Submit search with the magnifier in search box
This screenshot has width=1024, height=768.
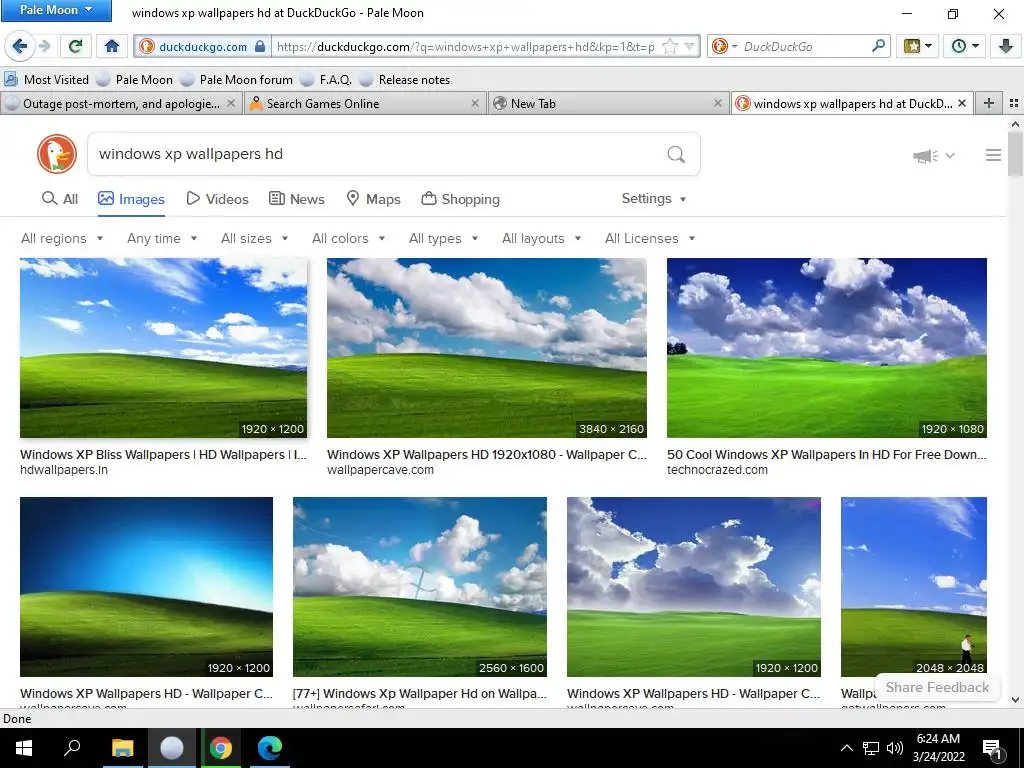tap(676, 154)
